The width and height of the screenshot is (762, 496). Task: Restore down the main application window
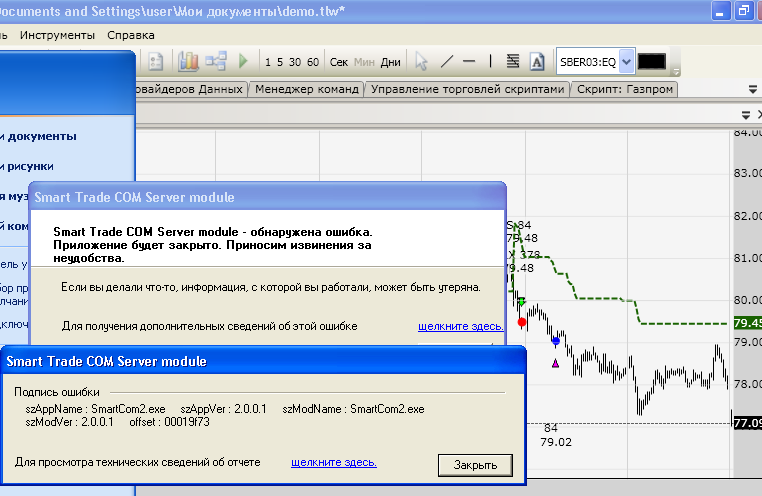coord(744,11)
